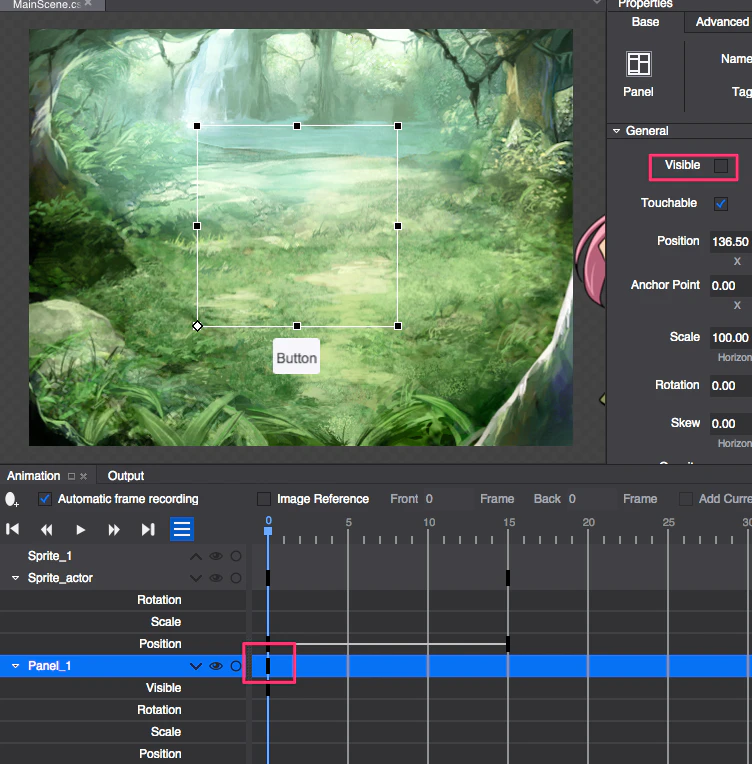Click the Back frame count field

[x=591, y=499]
